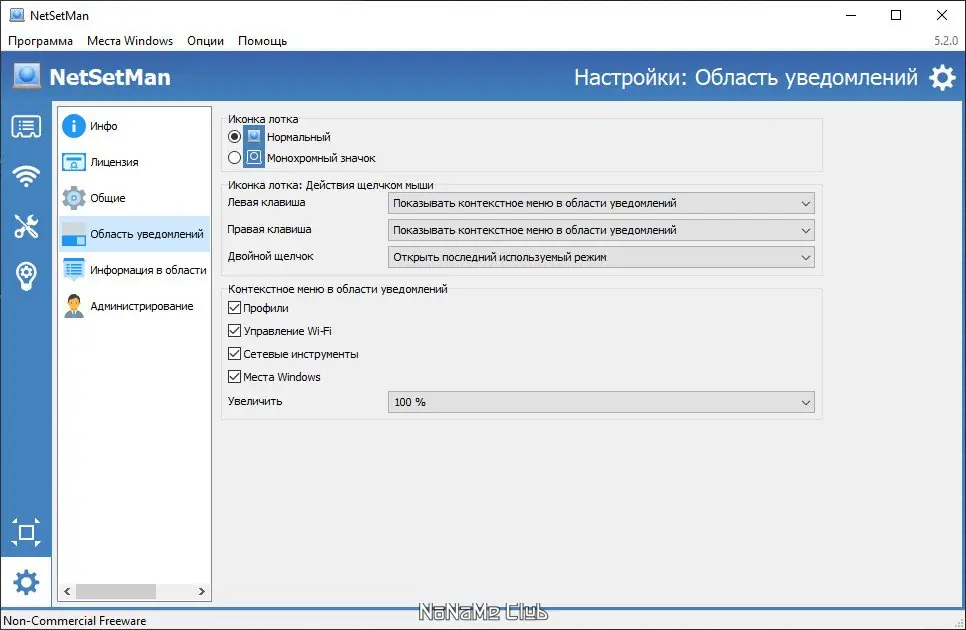Open the network tools wrench icon
966x630 pixels.
(26, 226)
